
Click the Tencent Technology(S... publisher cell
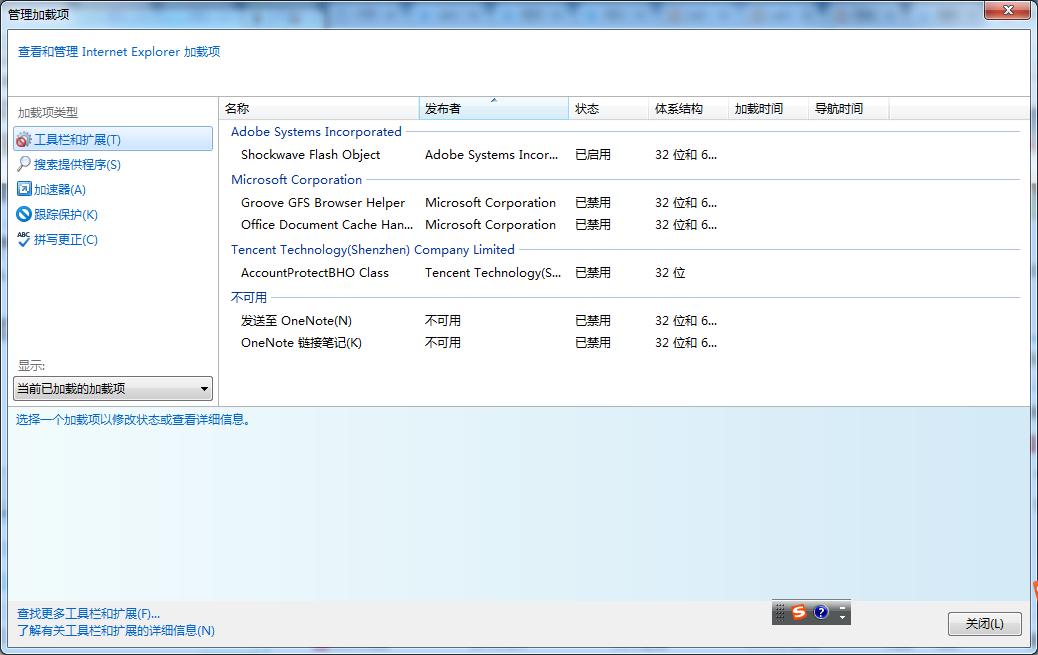click(493, 273)
